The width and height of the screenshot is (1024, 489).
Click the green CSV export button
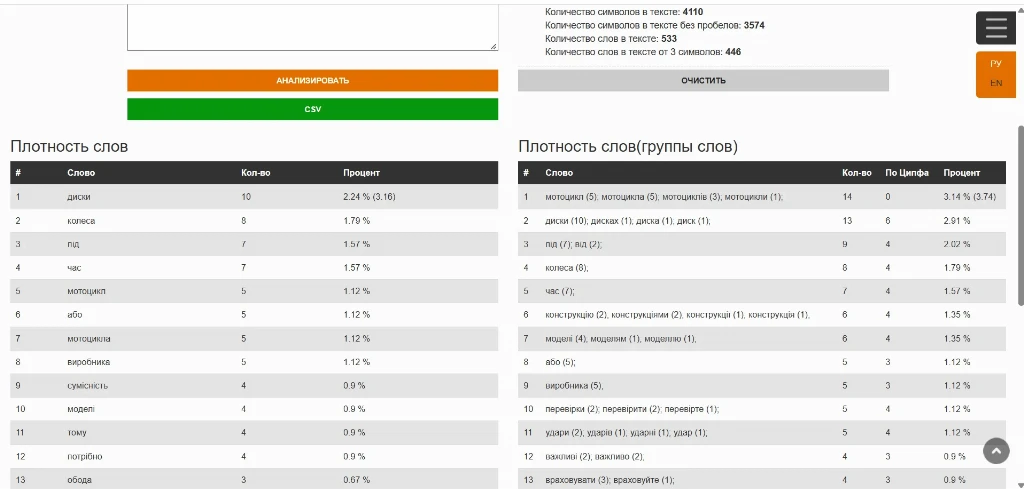pyautogui.click(x=312, y=109)
